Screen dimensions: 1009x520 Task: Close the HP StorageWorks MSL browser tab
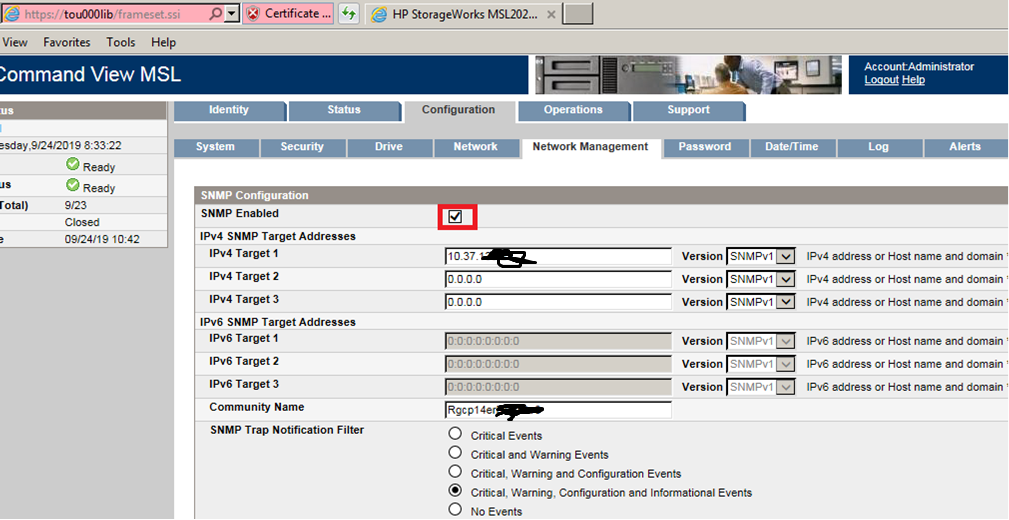click(x=551, y=13)
